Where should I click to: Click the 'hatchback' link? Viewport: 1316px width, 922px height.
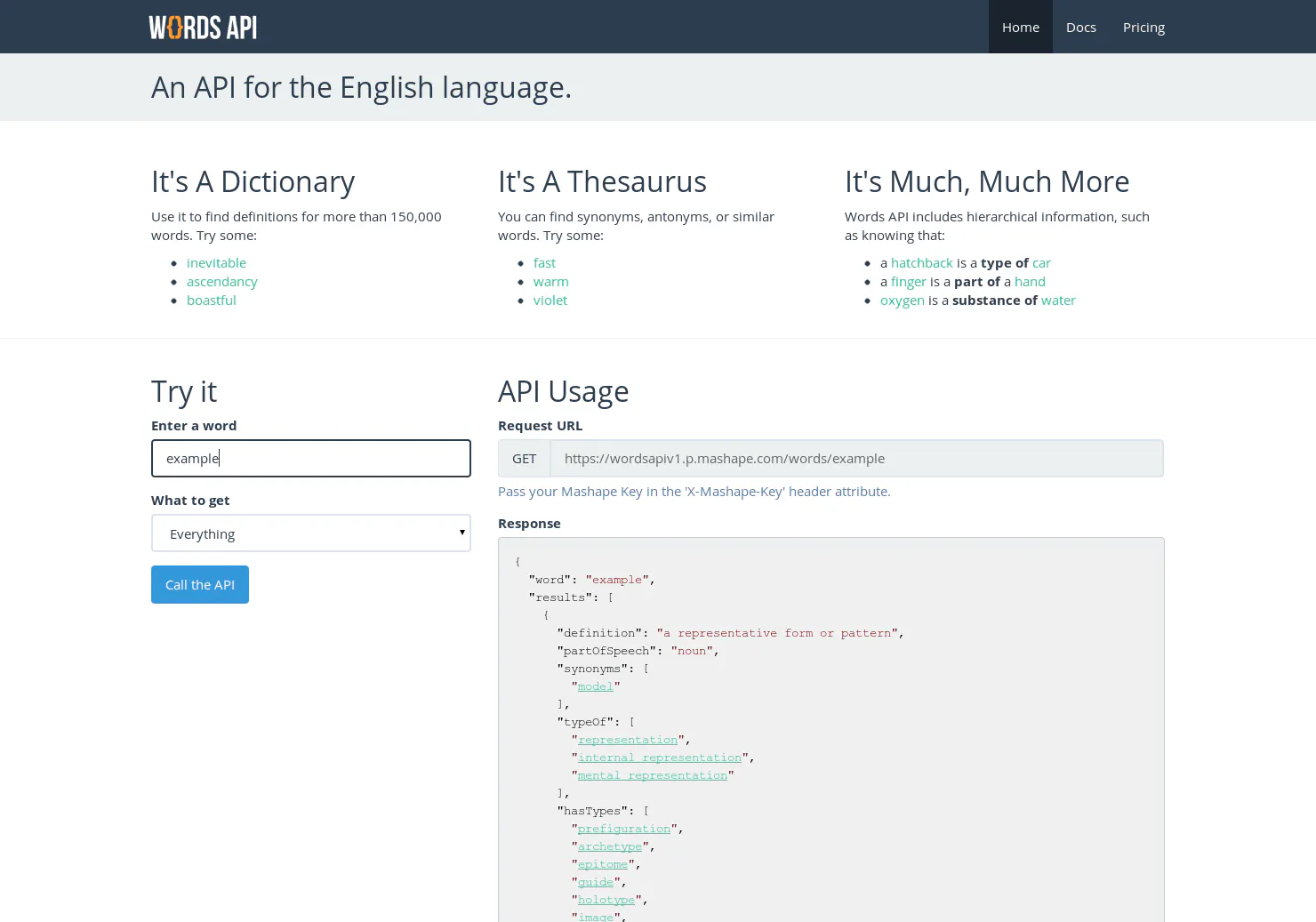pos(922,263)
